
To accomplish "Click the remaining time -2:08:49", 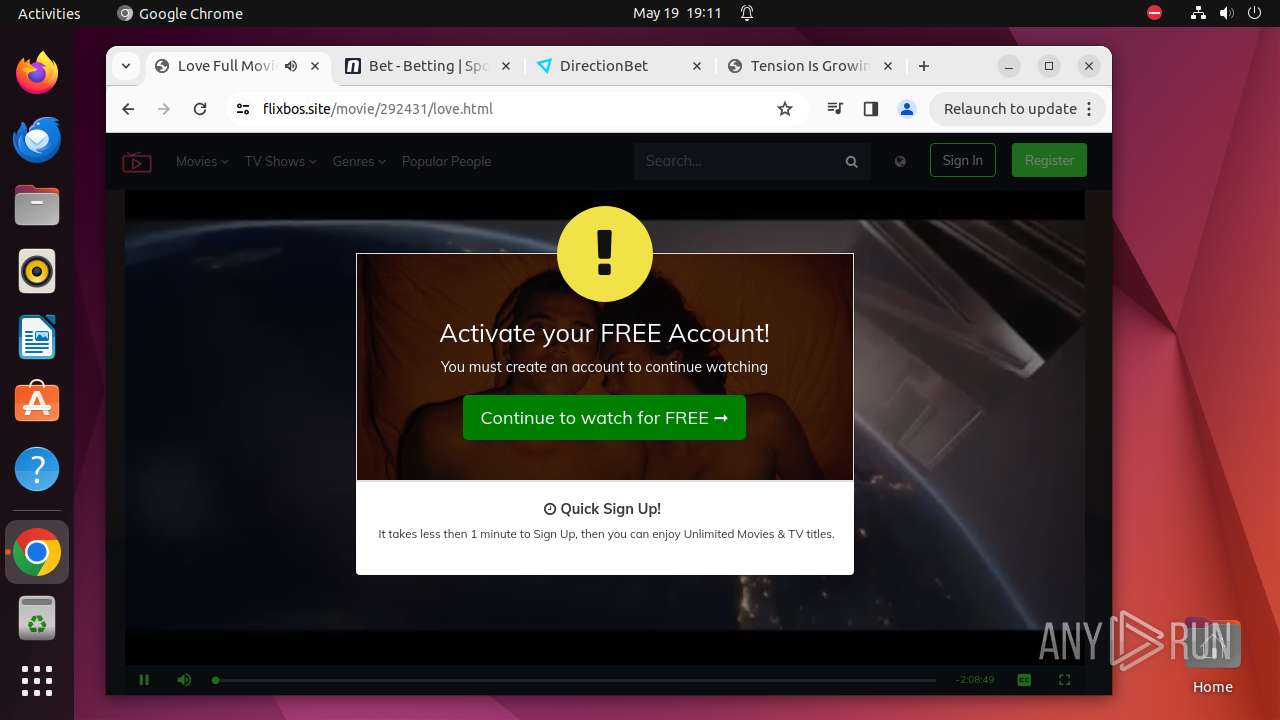I will (x=975, y=680).
